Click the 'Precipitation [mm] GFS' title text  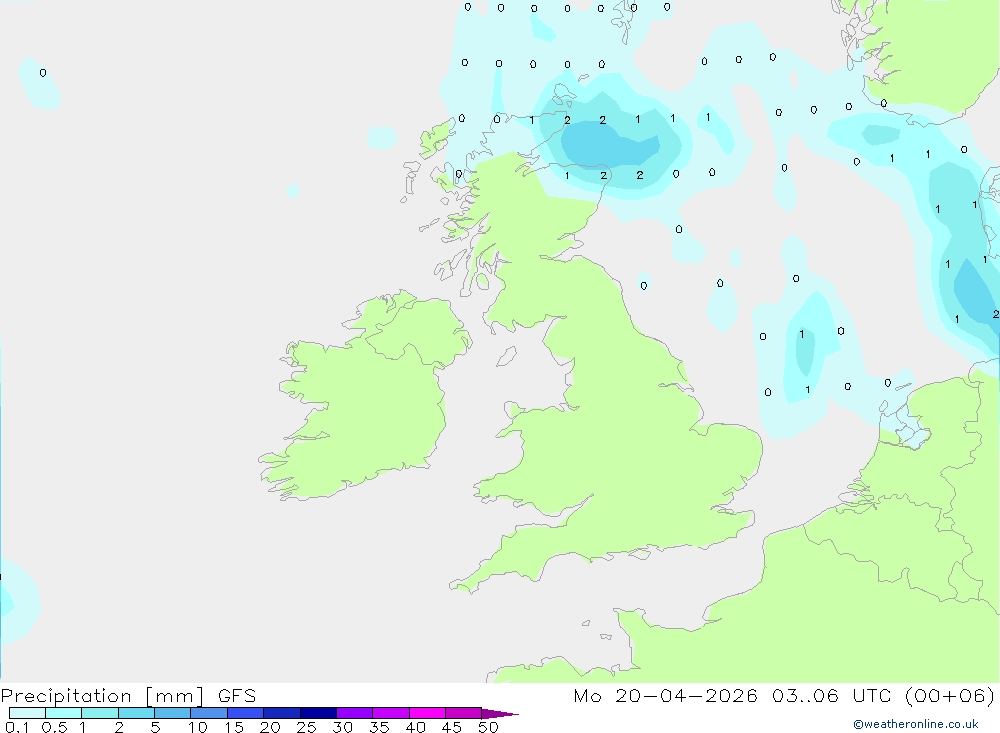128,695
